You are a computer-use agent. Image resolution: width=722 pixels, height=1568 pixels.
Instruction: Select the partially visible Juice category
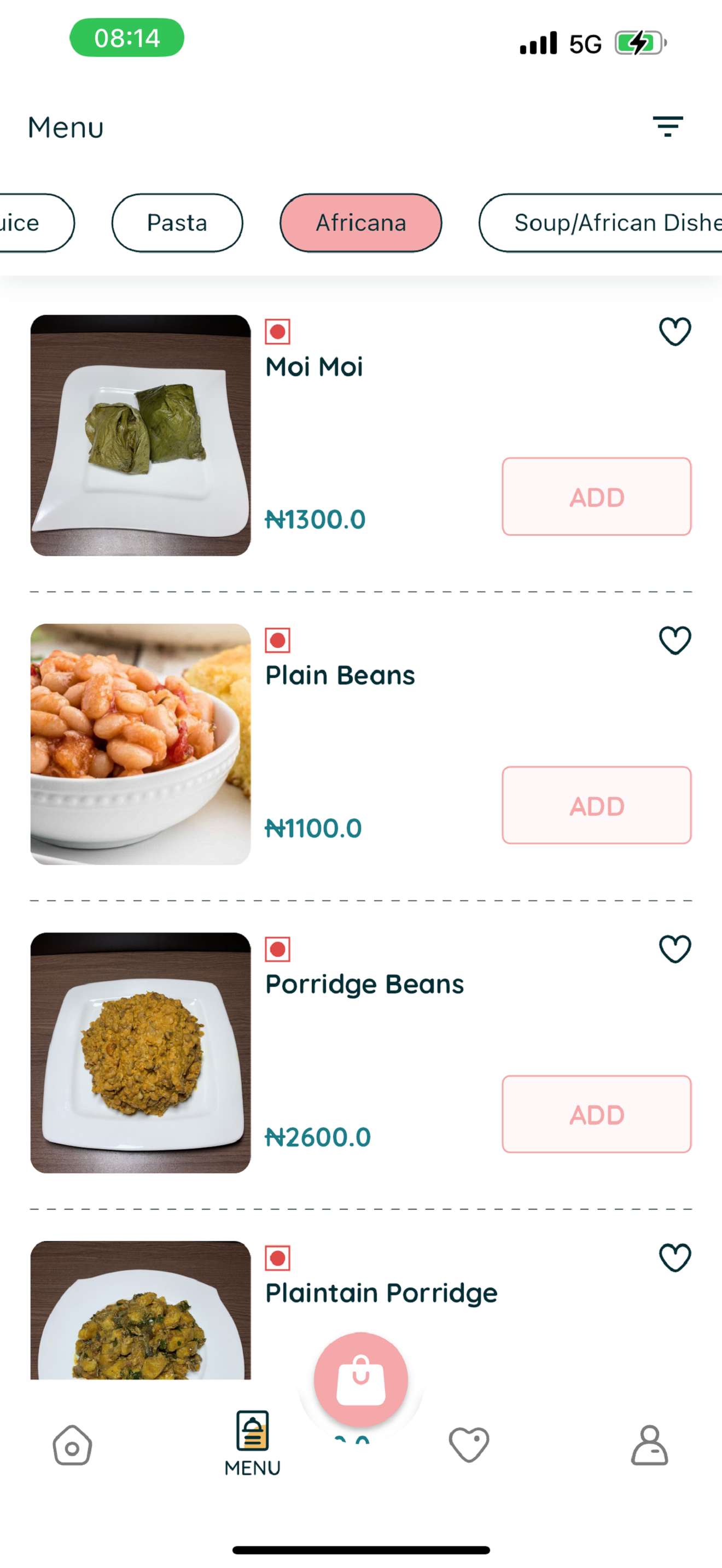point(31,223)
